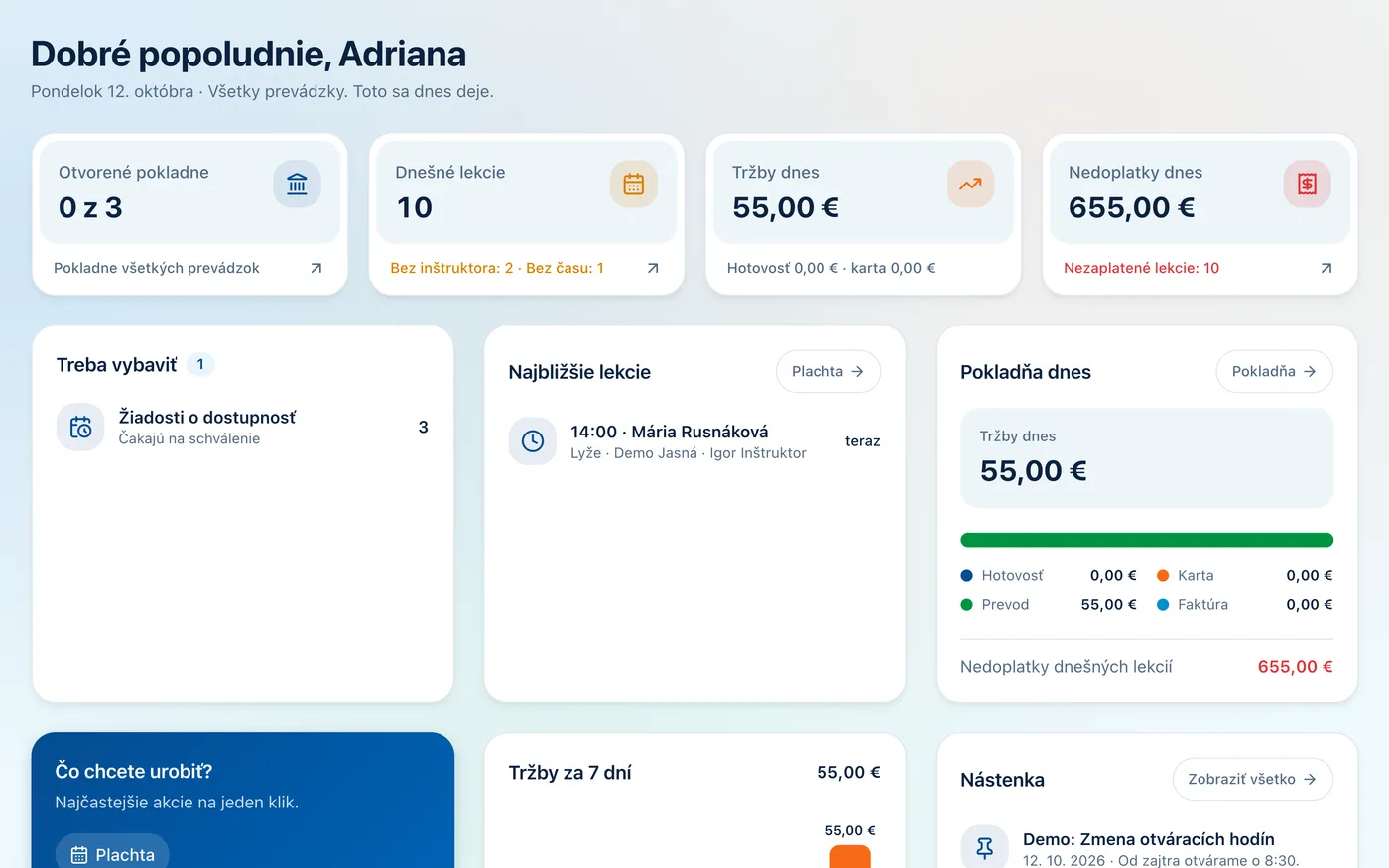
Task: Click the green Prevod legend dot
Action: [x=967, y=604]
